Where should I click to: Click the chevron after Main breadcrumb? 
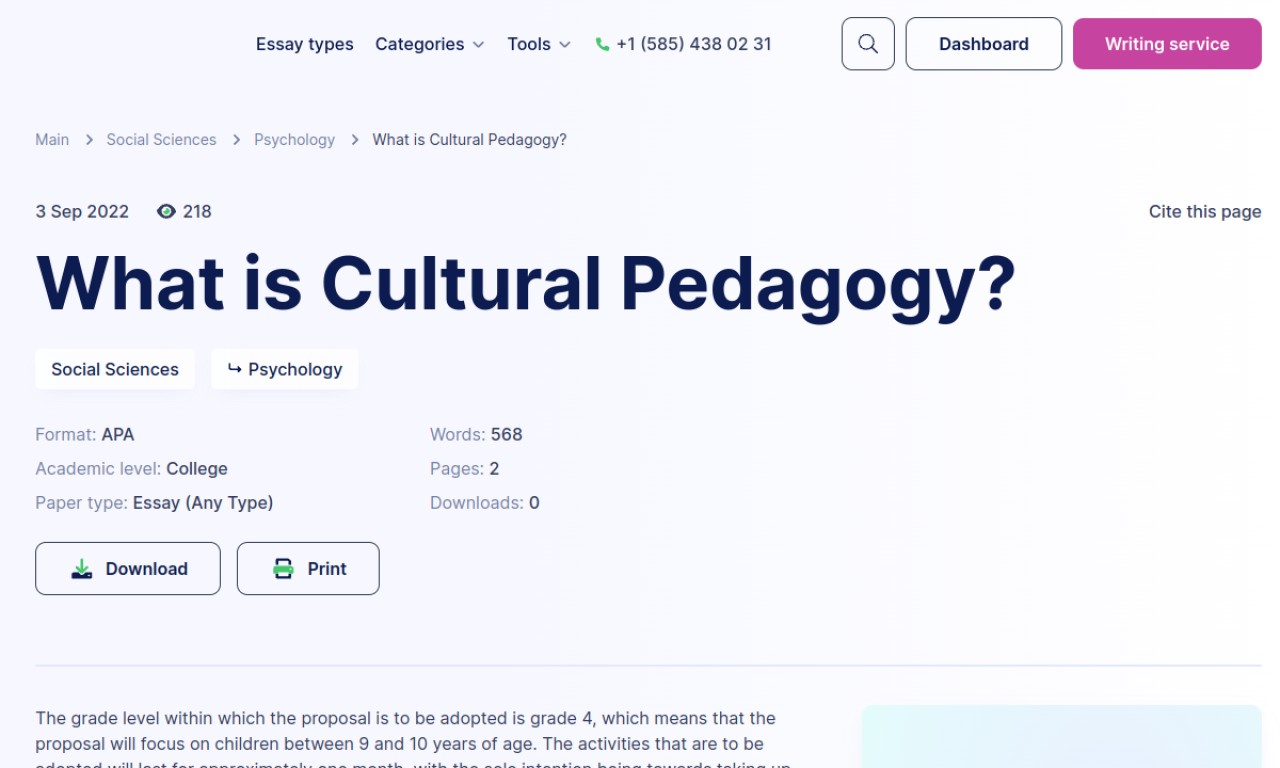coord(88,140)
